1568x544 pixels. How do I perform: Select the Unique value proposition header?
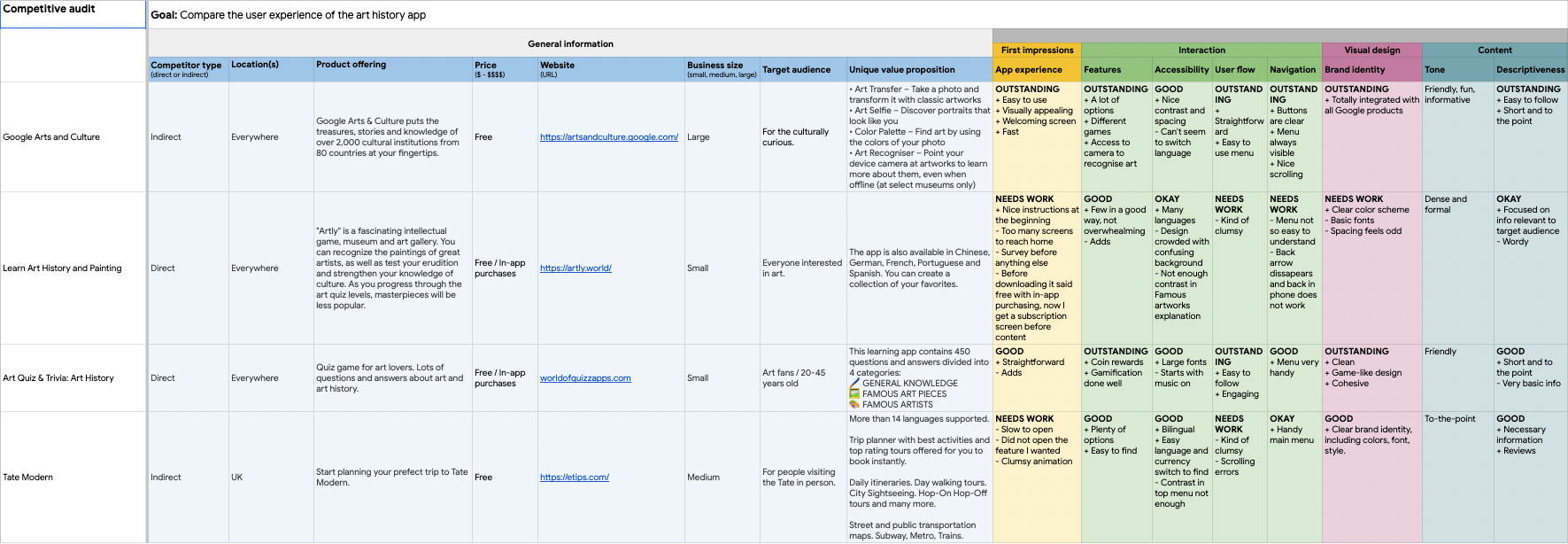click(x=919, y=70)
